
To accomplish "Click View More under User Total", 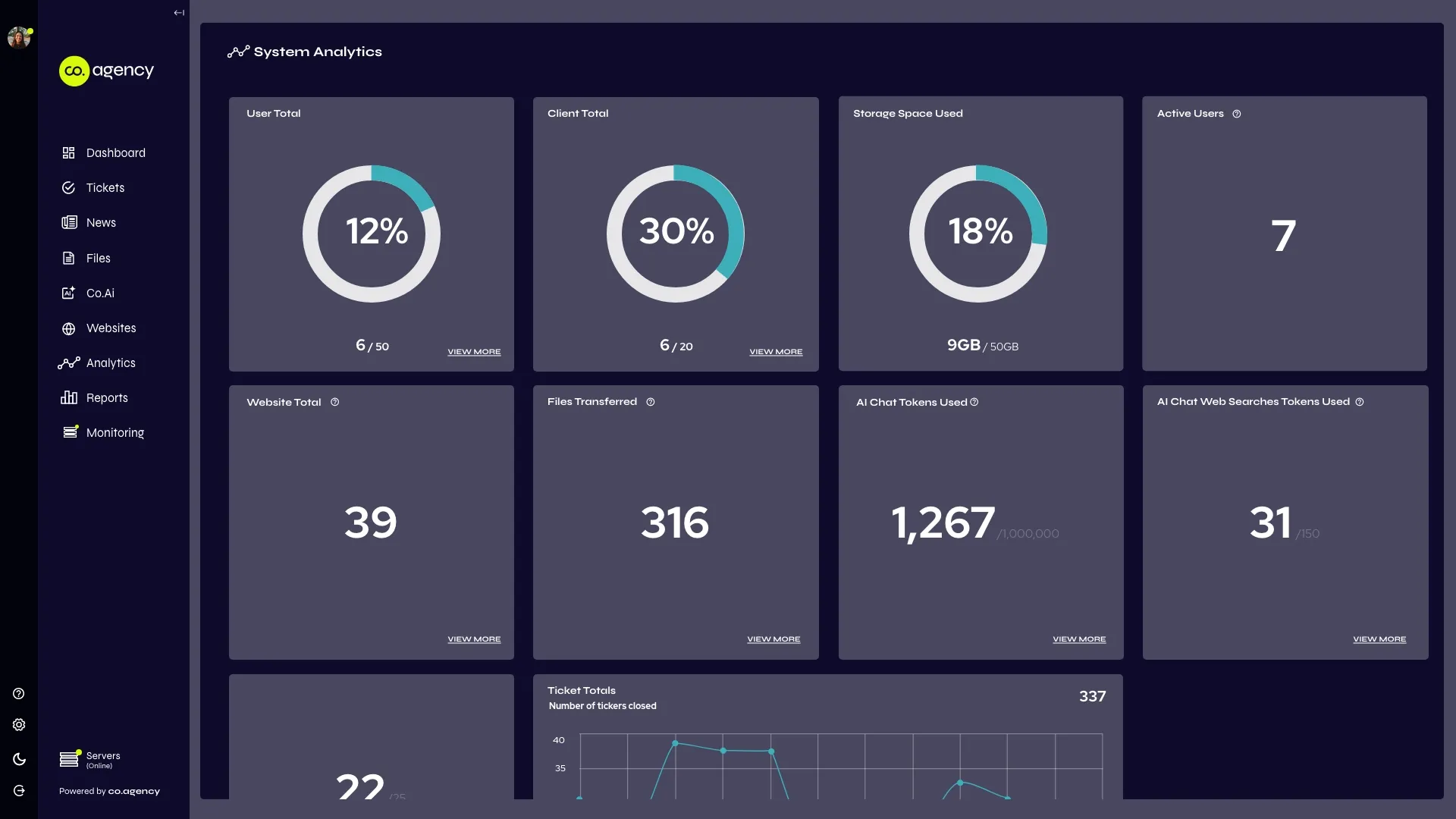I will (474, 351).
